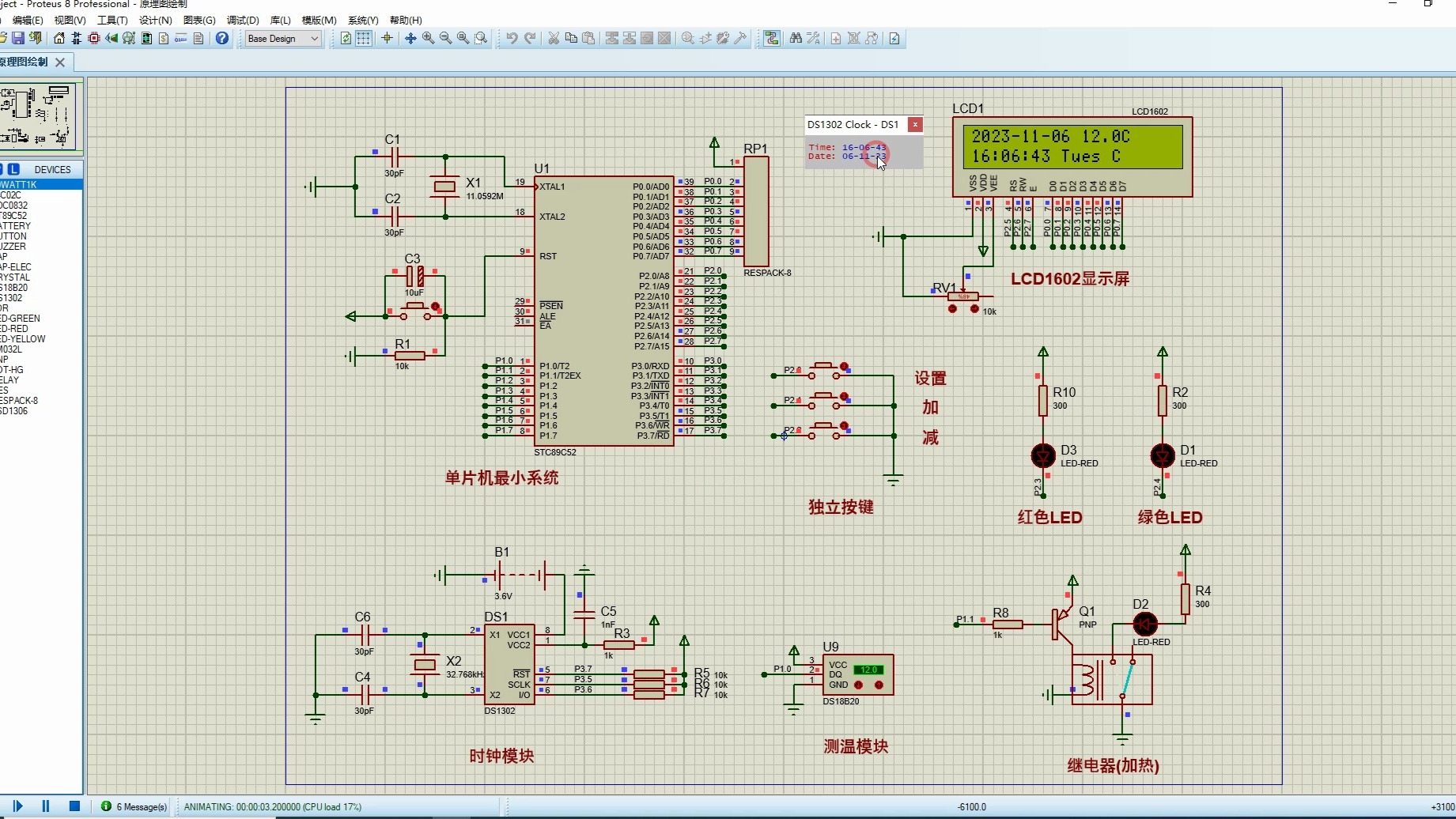Viewport: 1456px width, 819px height.
Task: Select the ESPACK-8 device in list
Action: (x=41, y=401)
